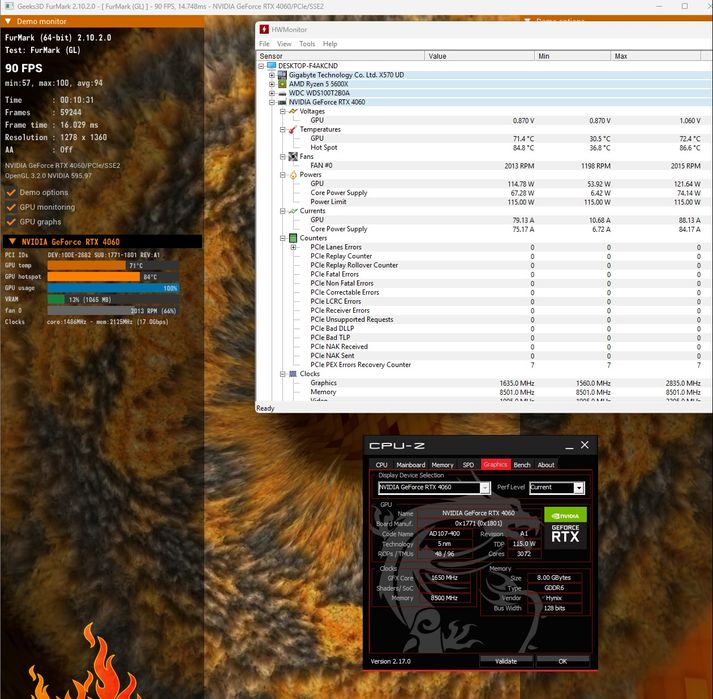The height and width of the screenshot is (699, 713).
Task: Collapse the NVIDIA GeForce RTX 4060 FurMark section
Action: pyautogui.click(x=12, y=241)
